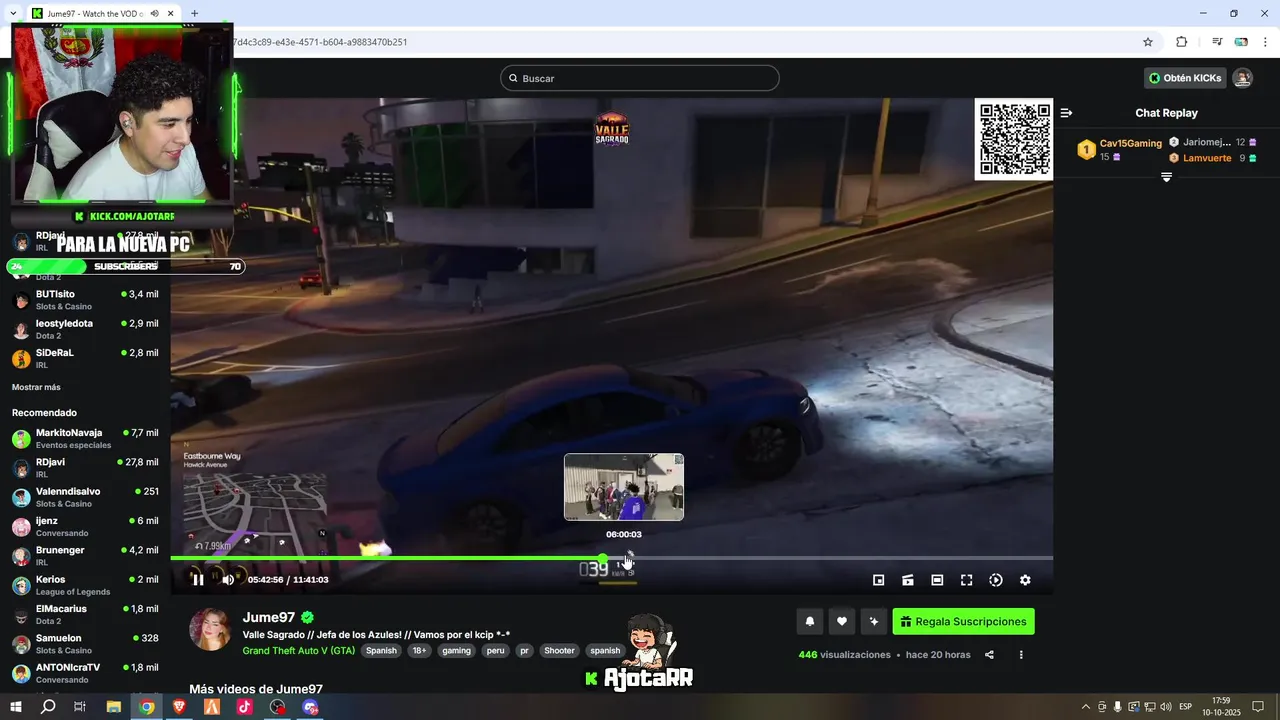Open Kerios recommended channel
The height and width of the screenshot is (720, 1280).
coord(85,585)
